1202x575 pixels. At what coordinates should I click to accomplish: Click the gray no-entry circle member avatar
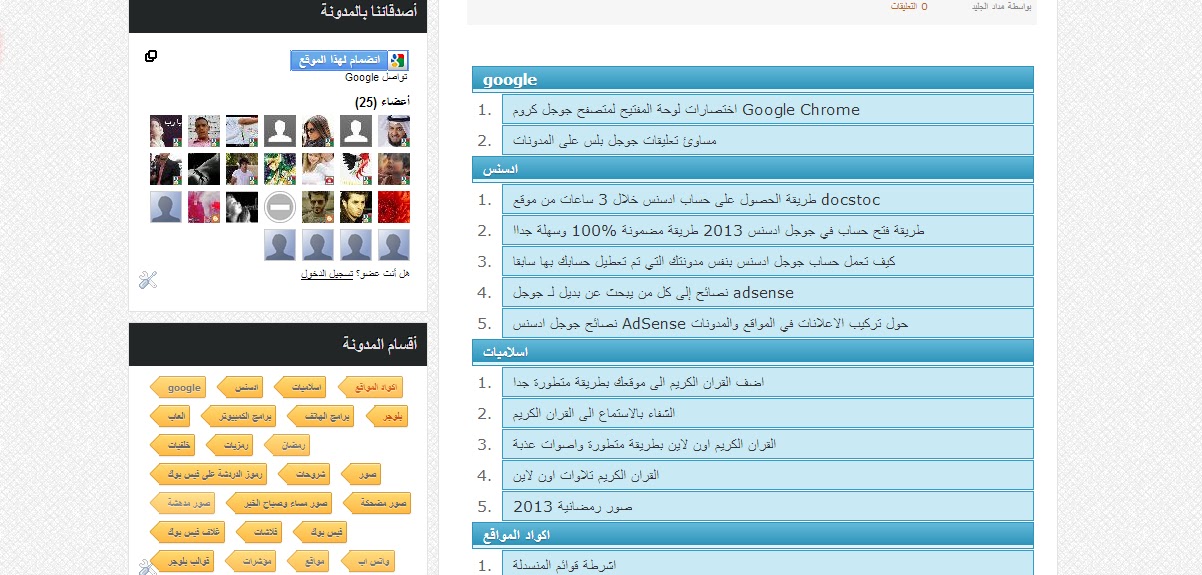[280, 208]
